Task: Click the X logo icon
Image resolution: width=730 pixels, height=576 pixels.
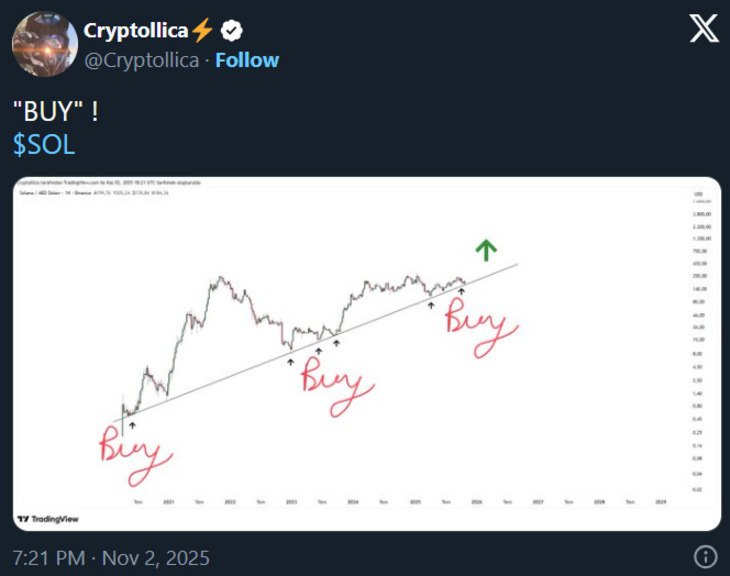Action: [x=704, y=31]
